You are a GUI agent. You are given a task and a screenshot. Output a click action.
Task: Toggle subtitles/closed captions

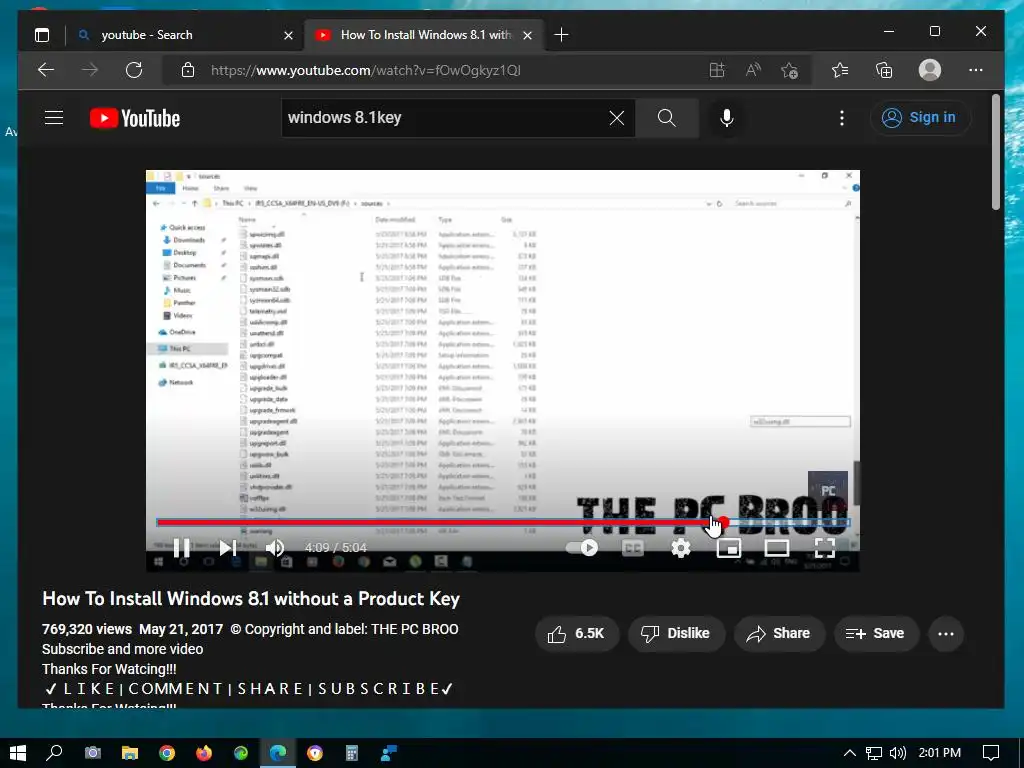[x=632, y=547]
